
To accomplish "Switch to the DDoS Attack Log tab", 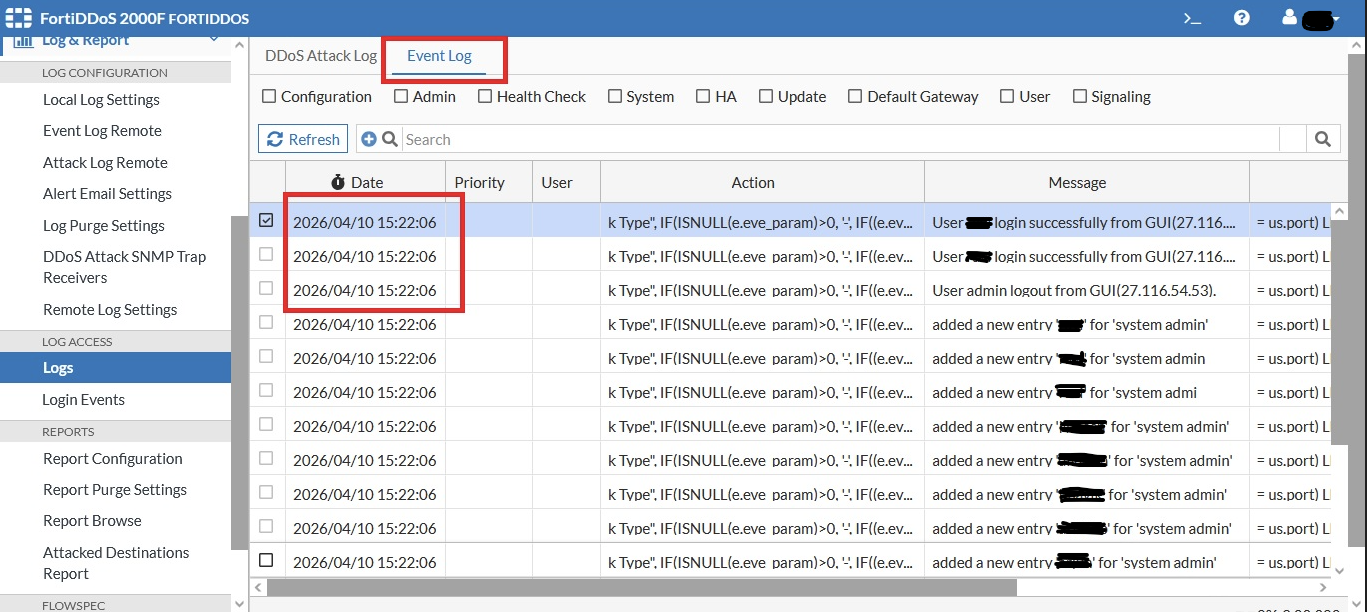I will click(320, 55).
